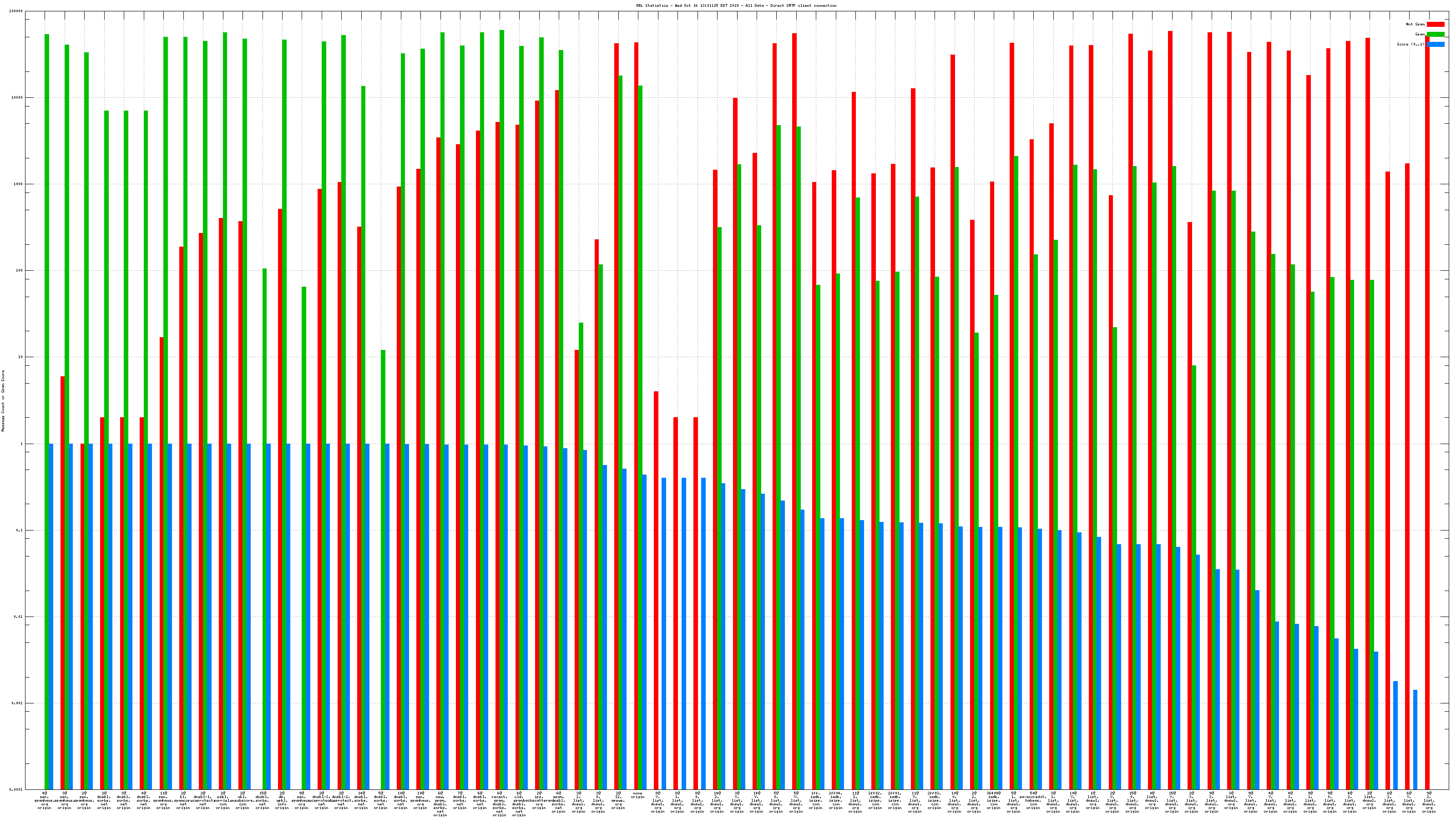Viewport: 1456px width, 819px height.
Task: Click the bl.spamcop.net origin x-axis label
Action: pos(183,801)
